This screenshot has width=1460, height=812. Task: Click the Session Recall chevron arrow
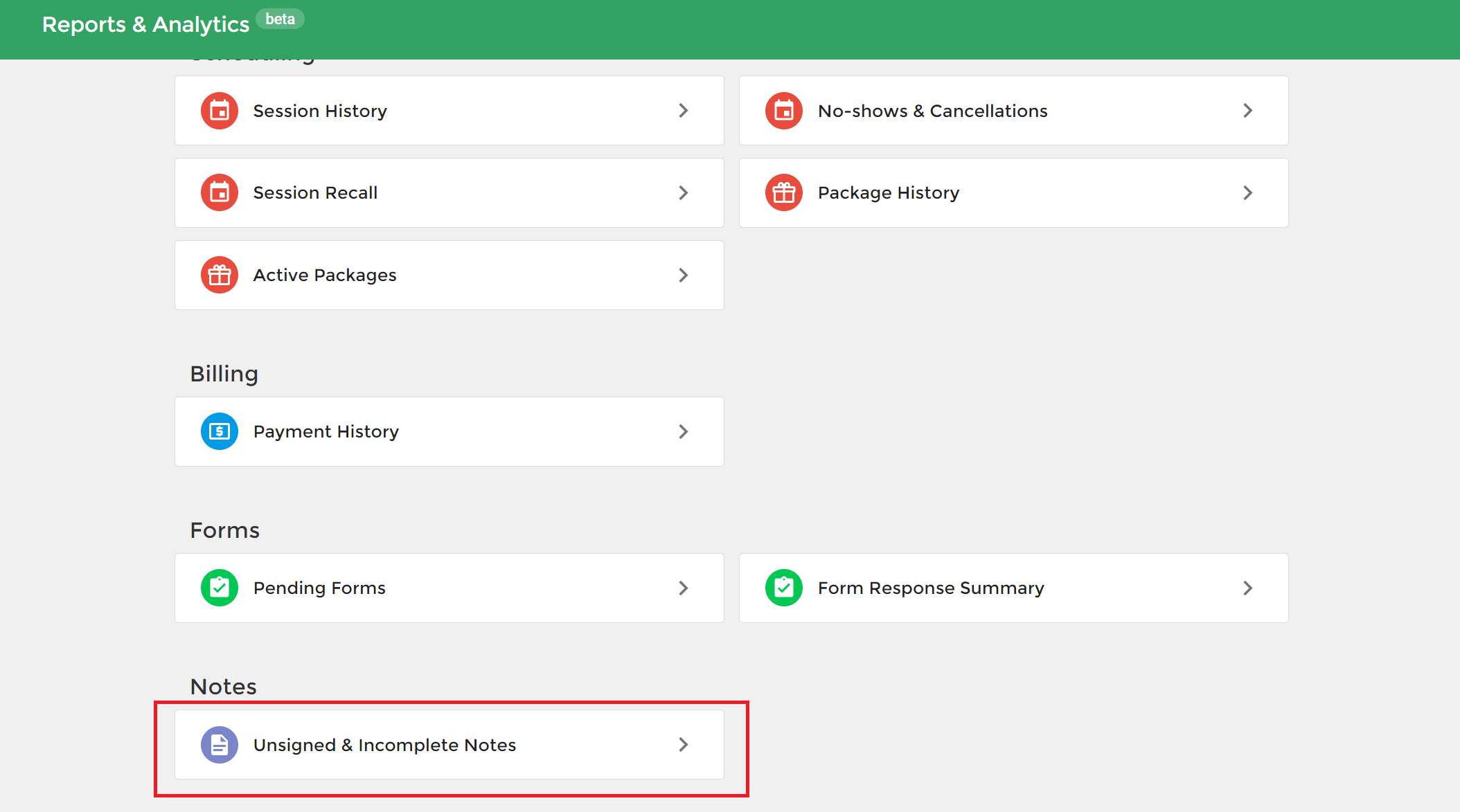[x=684, y=192]
